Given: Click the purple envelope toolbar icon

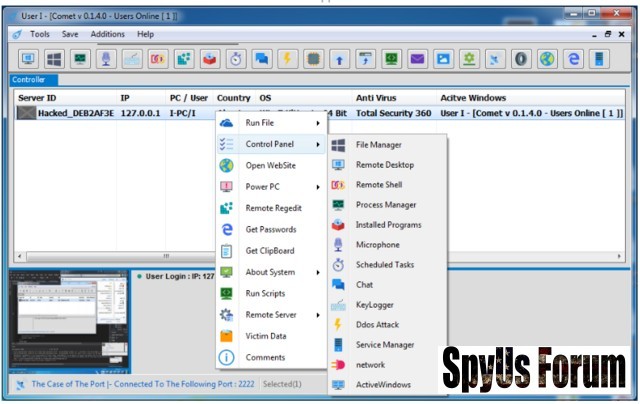Looking at the screenshot, I should [417, 58].
